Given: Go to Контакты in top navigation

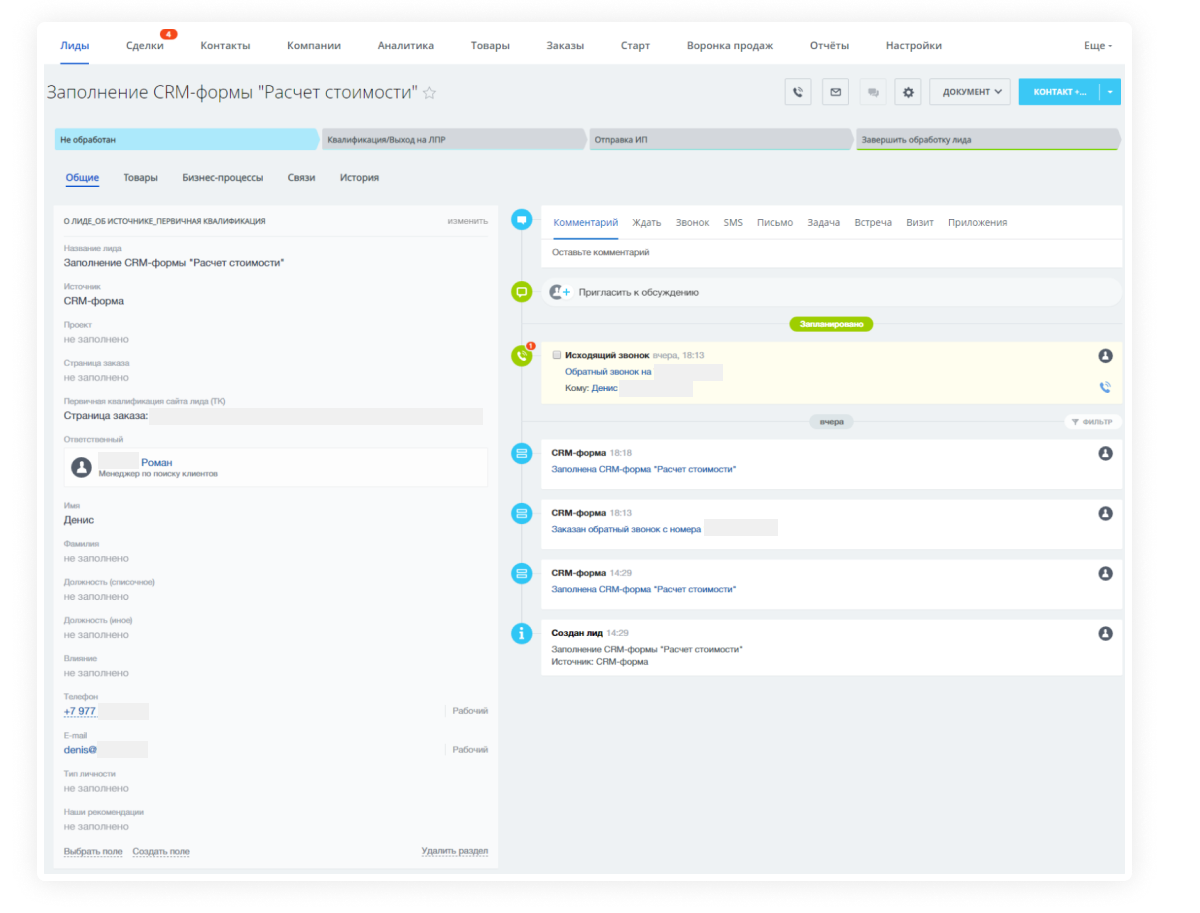Looking at the screenshot, I should click(225, 46).
